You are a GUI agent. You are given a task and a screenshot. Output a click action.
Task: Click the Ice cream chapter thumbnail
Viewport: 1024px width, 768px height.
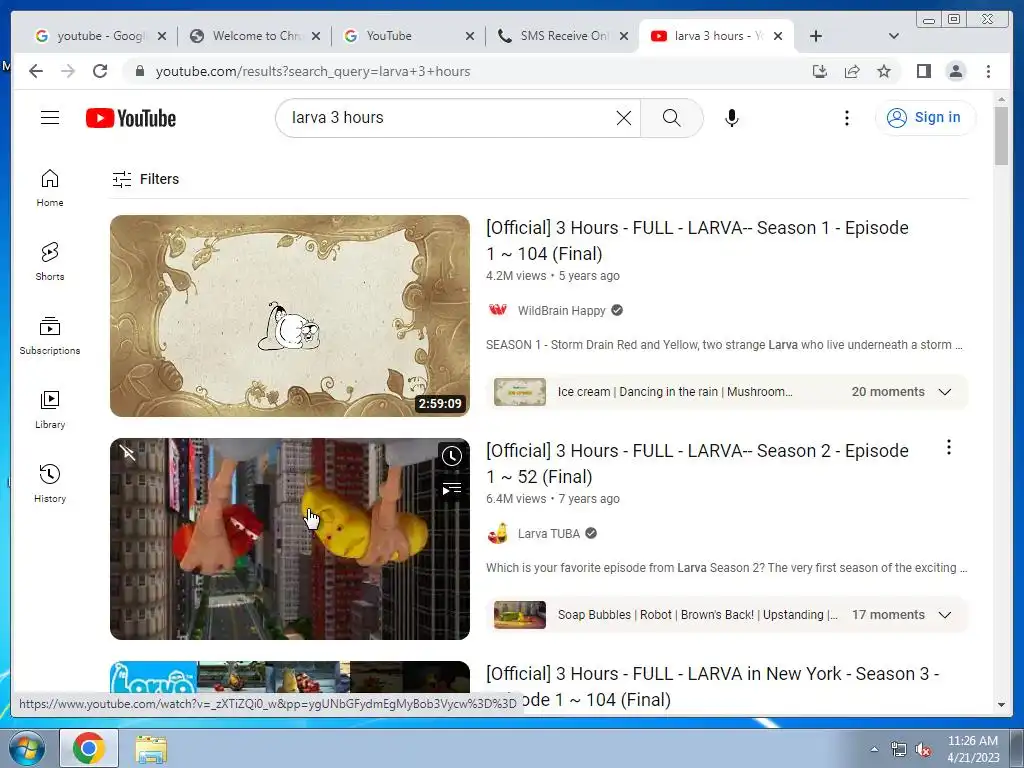click(519, 392)
